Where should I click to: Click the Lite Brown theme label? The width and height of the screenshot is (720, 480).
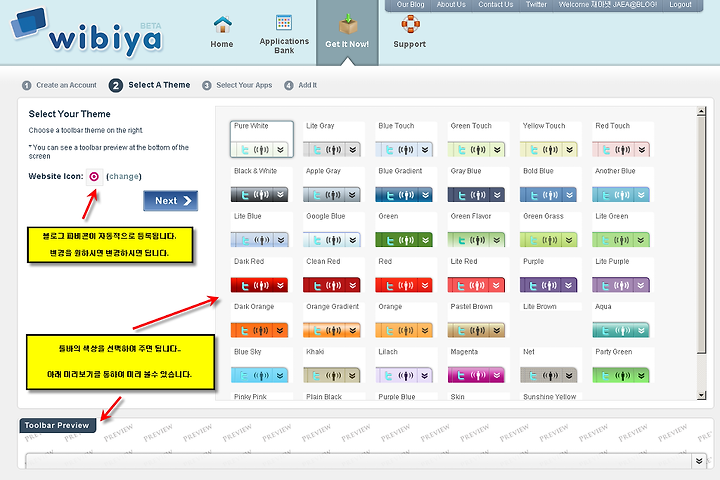point(540,306)
